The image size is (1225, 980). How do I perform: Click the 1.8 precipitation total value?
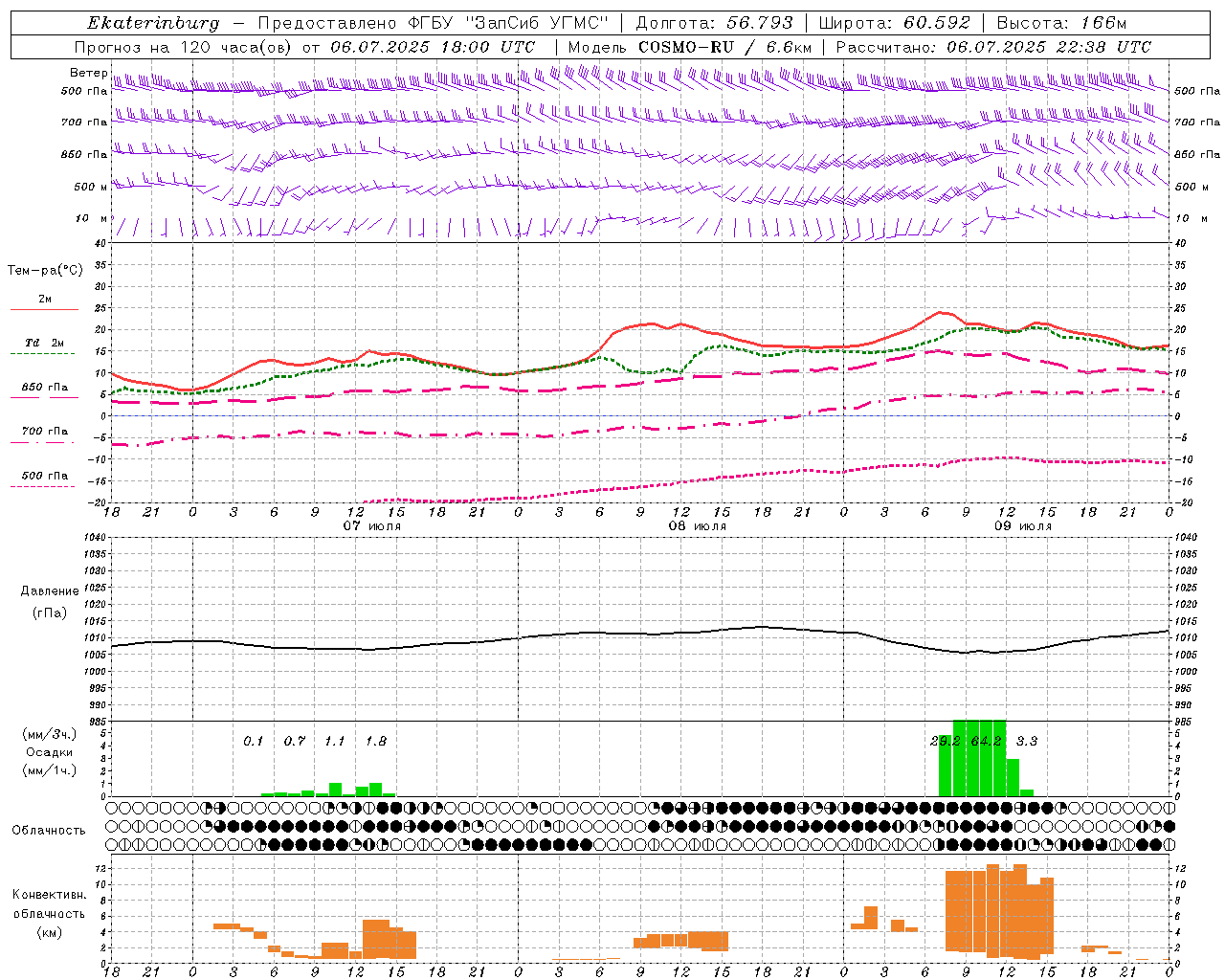[x=376, y=742]
